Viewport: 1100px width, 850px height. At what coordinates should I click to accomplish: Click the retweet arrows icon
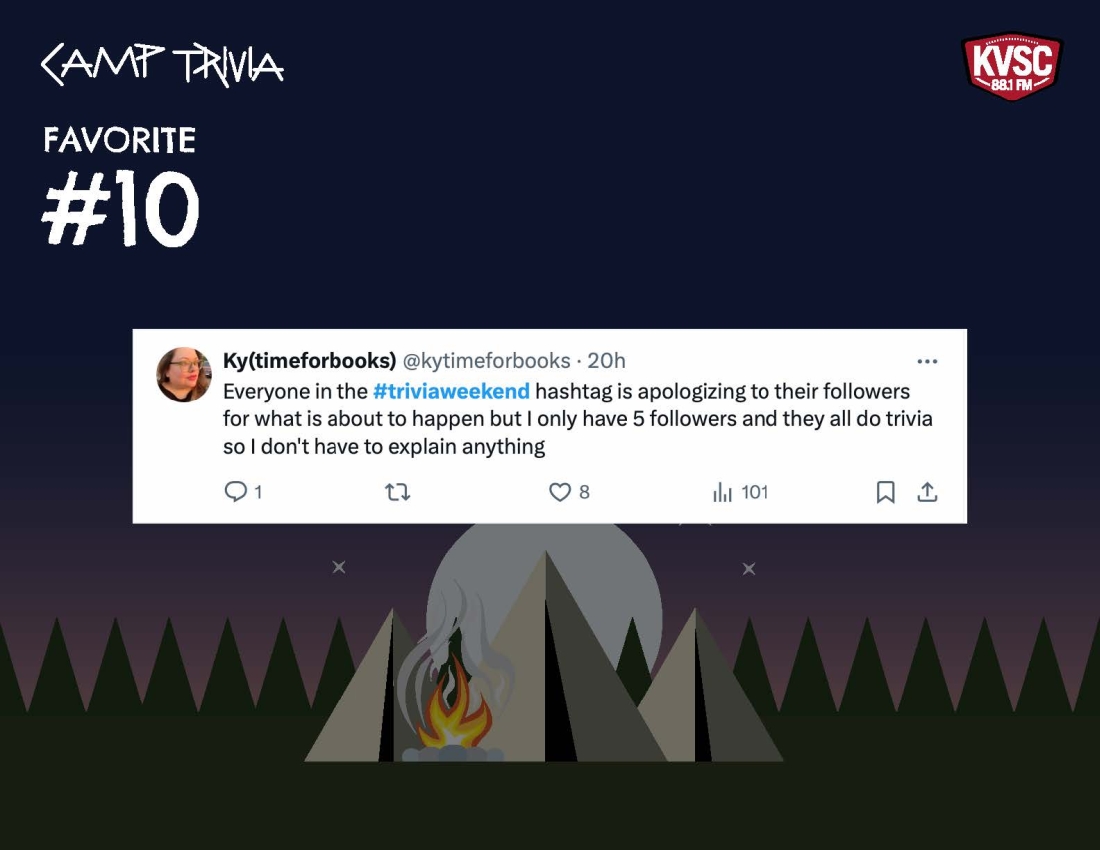coord(398,492)
